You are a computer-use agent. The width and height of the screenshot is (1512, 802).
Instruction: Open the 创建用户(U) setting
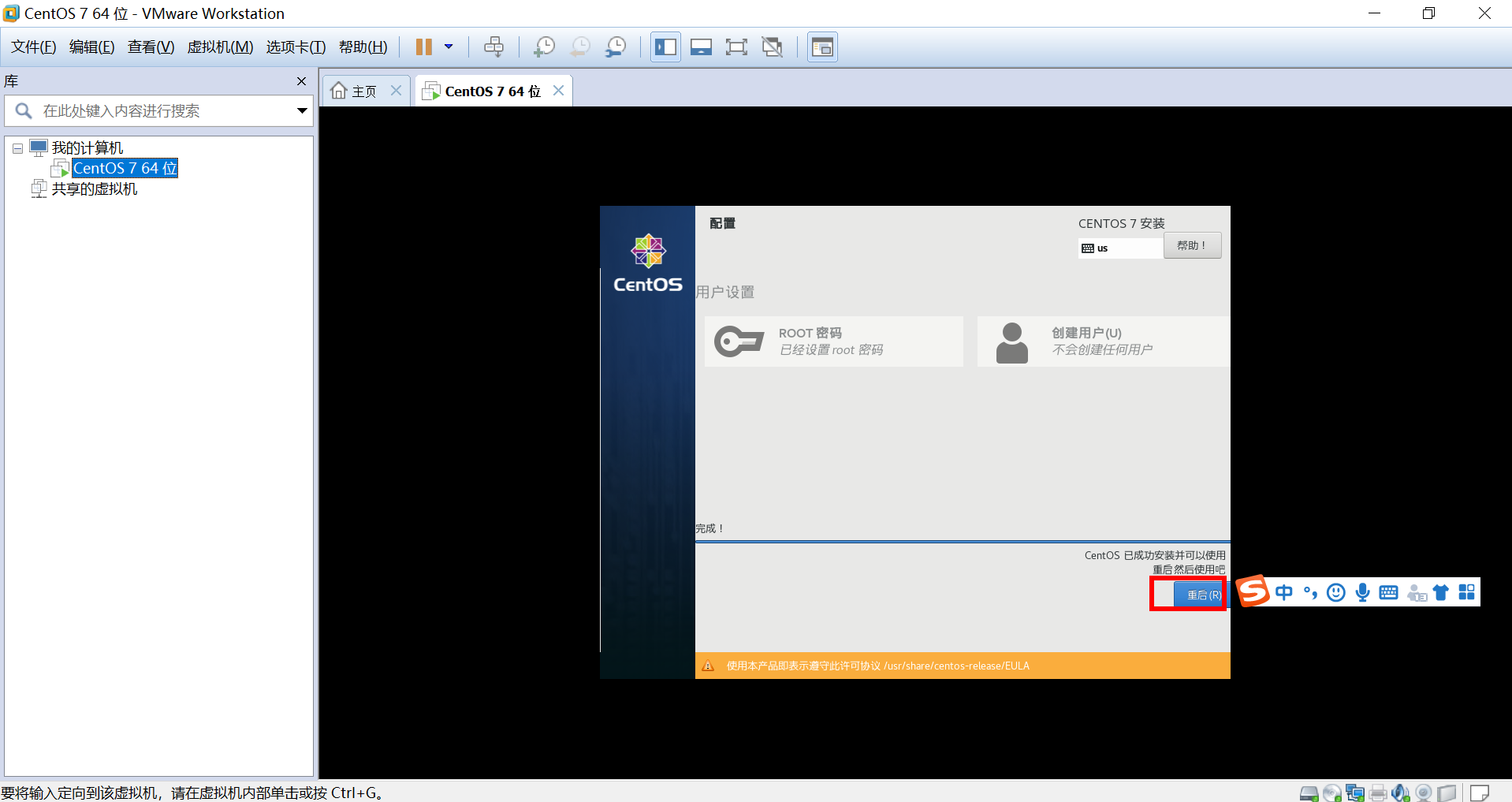[1104, 341]
